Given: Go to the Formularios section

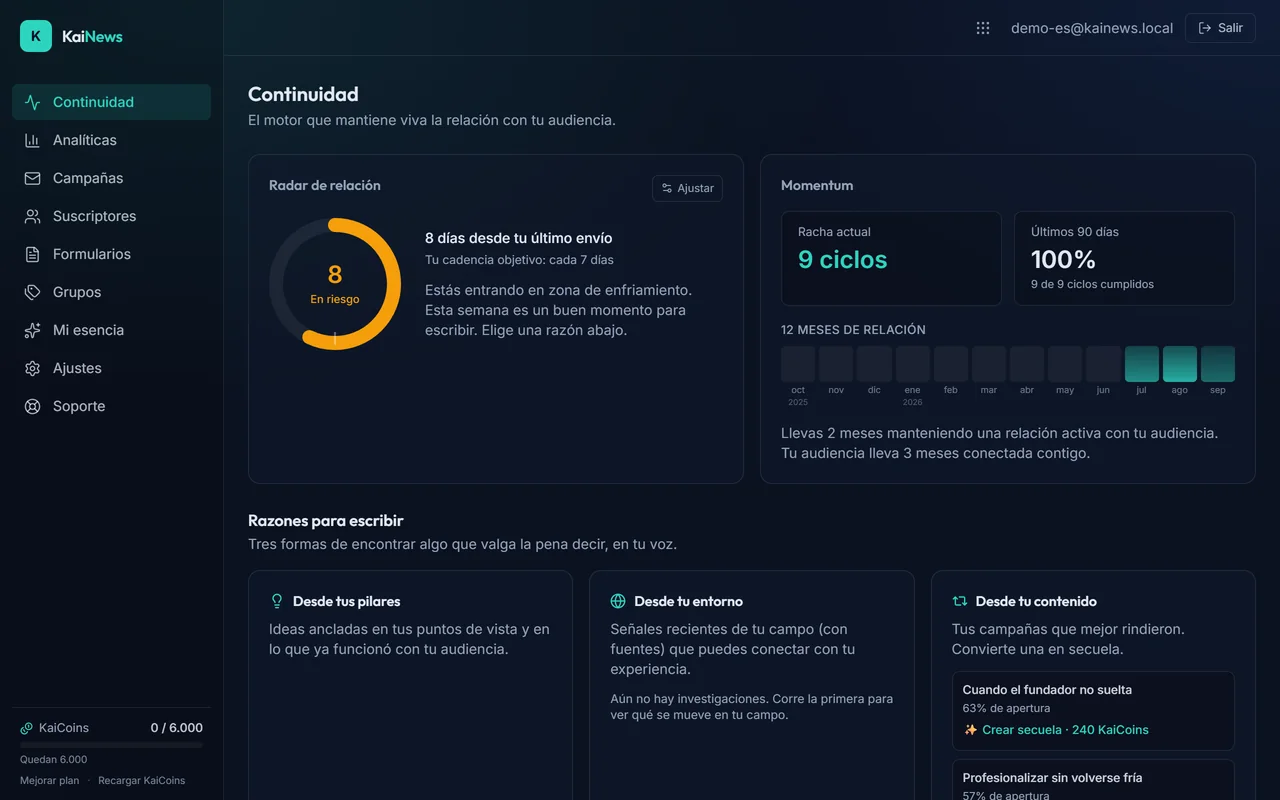Looking at the screenshot, I should click(111, 254).
